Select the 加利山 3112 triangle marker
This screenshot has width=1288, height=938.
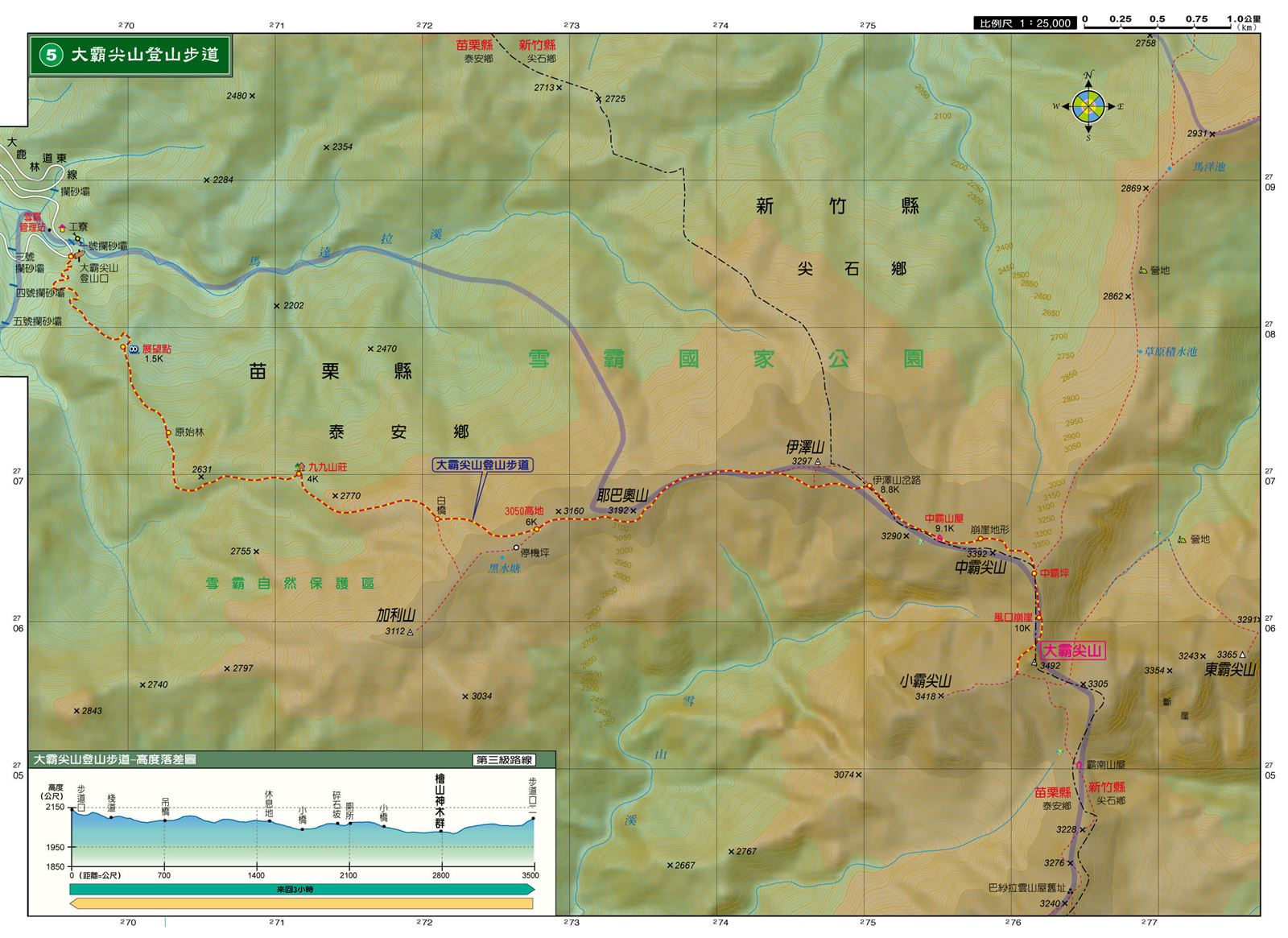point(411,632)
